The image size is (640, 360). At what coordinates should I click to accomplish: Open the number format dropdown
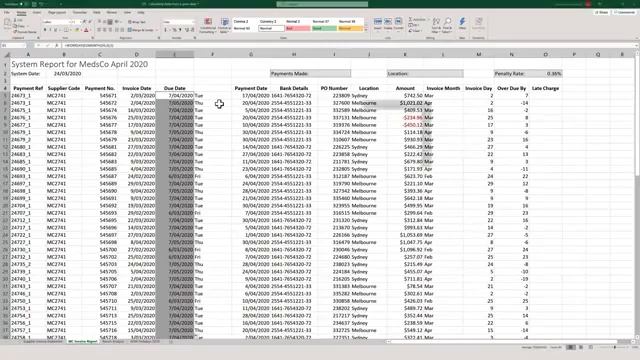click(x=193, y=22)
